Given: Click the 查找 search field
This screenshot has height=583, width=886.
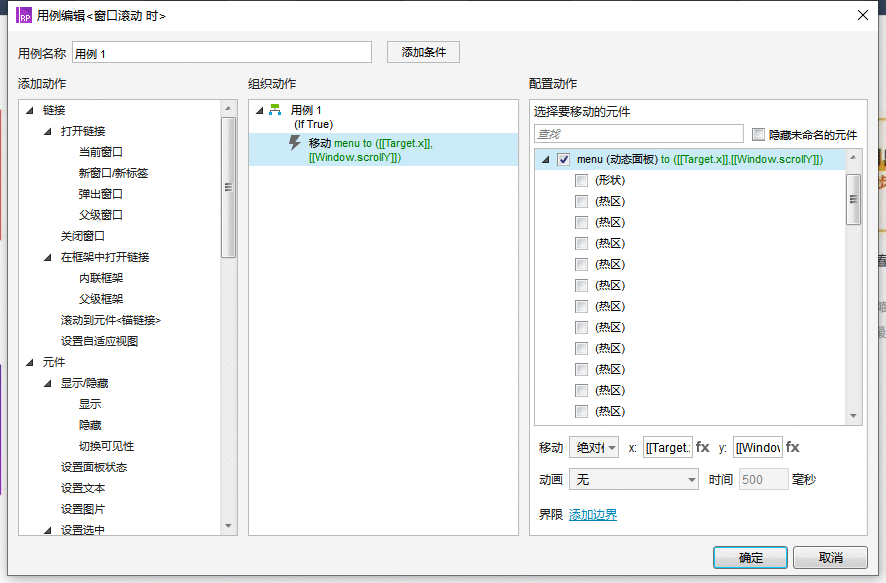Looking at the screenshot, I should [x=639, y=134].
